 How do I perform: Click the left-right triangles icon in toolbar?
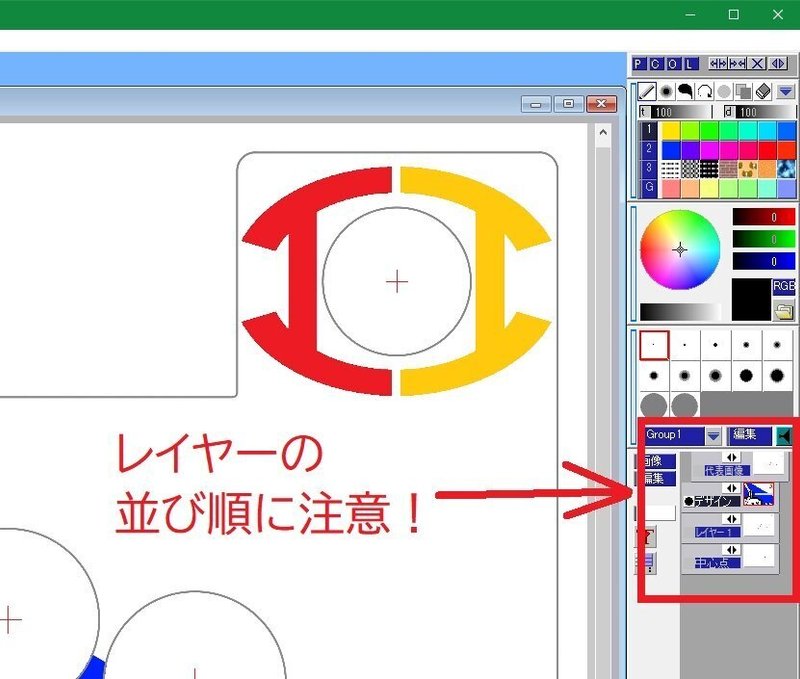tap(778, 64)
